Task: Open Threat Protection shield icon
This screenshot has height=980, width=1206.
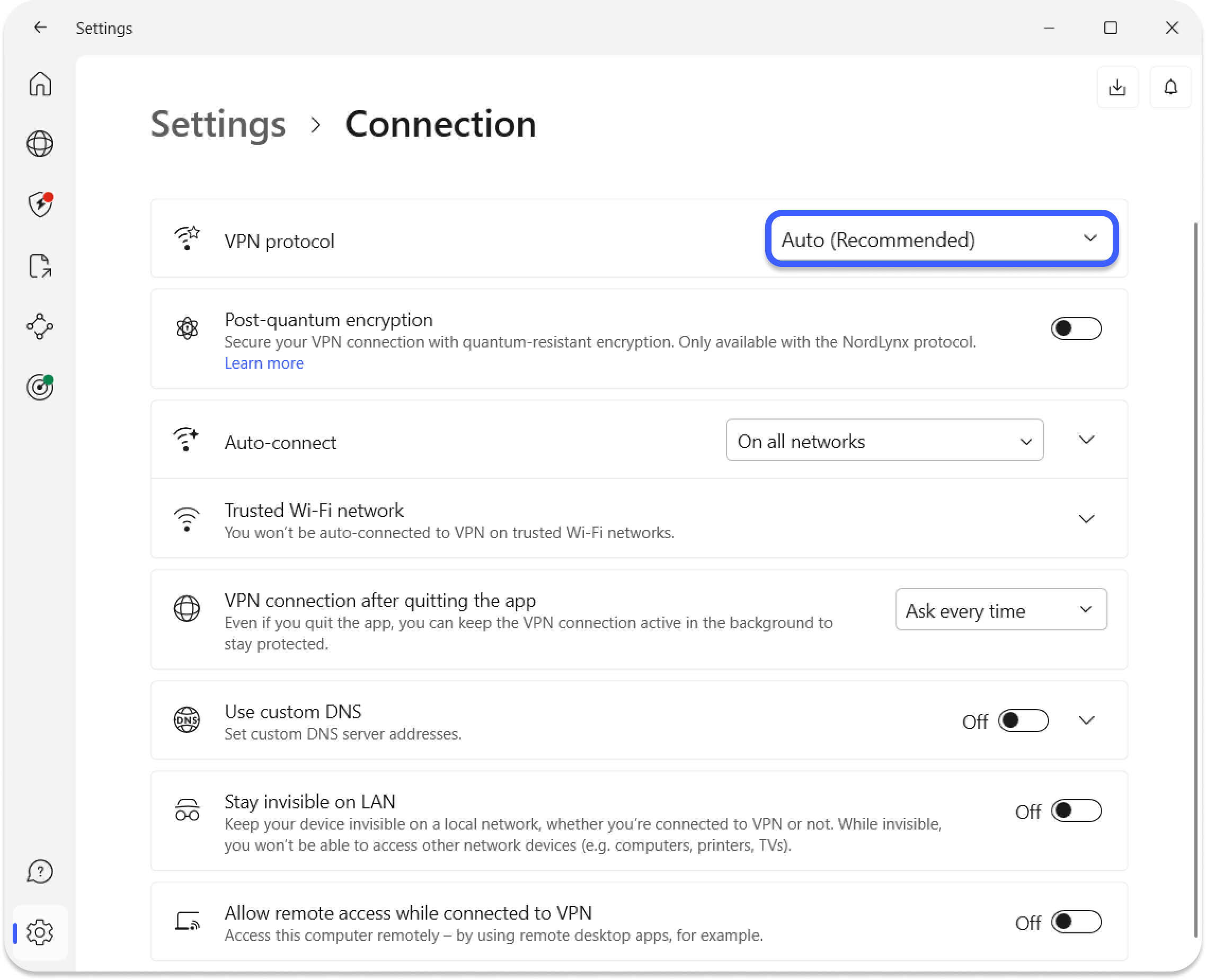Action: (40, 204)
